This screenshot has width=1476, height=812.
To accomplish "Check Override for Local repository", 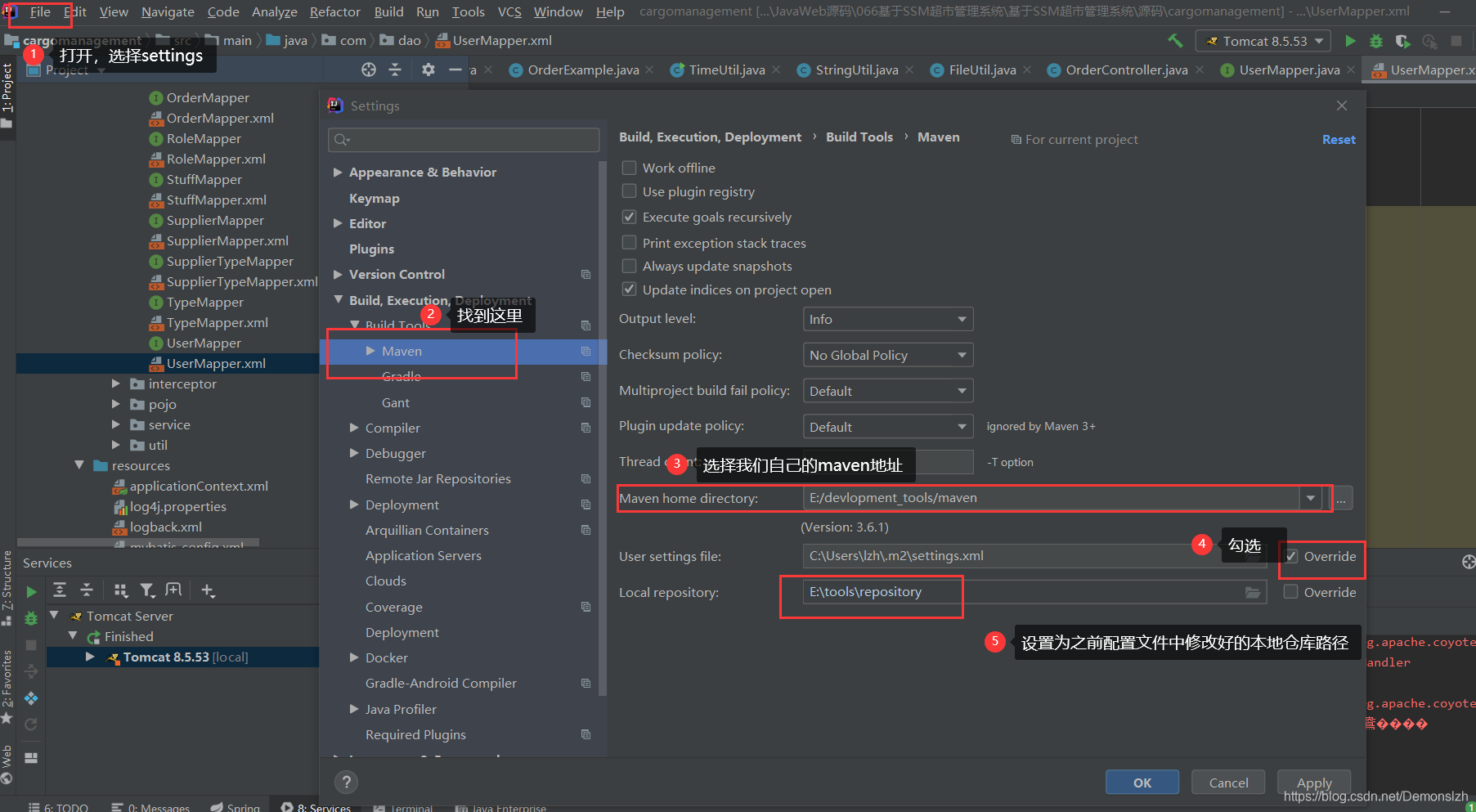I will 1291,592.
